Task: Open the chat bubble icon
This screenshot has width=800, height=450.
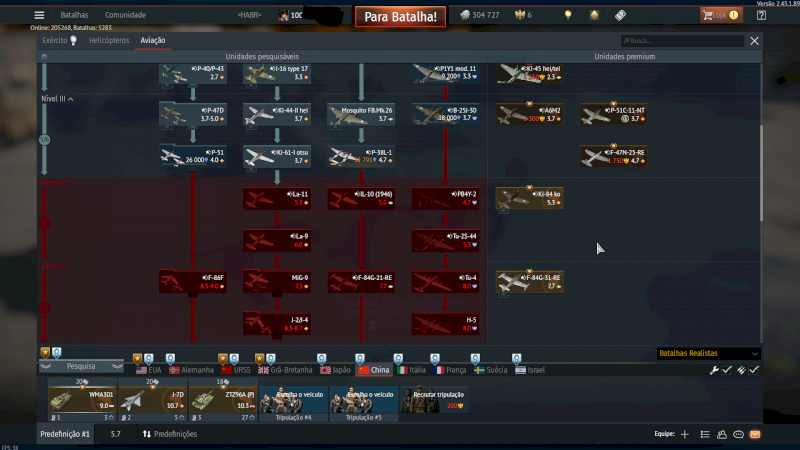Action: click(738, 434)
